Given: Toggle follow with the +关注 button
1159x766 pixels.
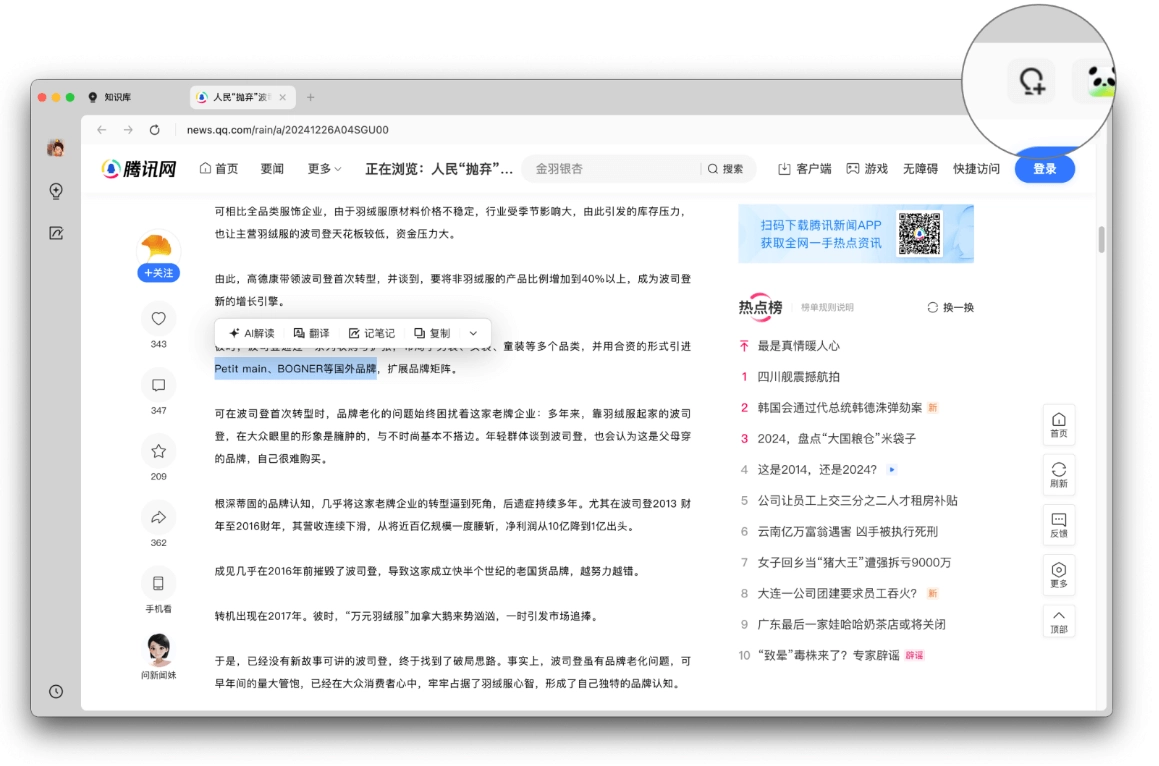Looking at the screenshot, I should click(158, 273).
